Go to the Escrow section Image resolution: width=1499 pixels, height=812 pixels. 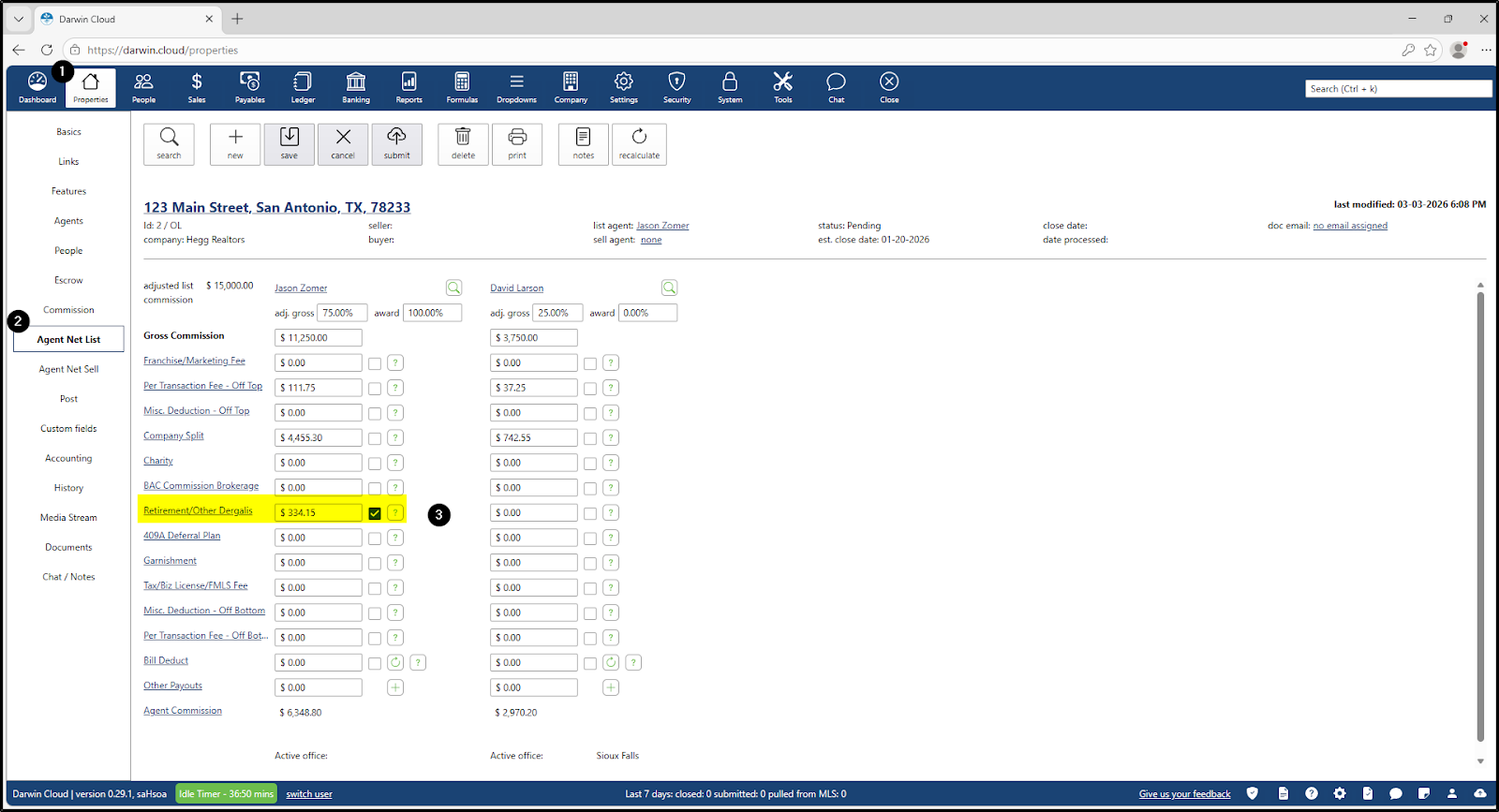pos(68,280)
